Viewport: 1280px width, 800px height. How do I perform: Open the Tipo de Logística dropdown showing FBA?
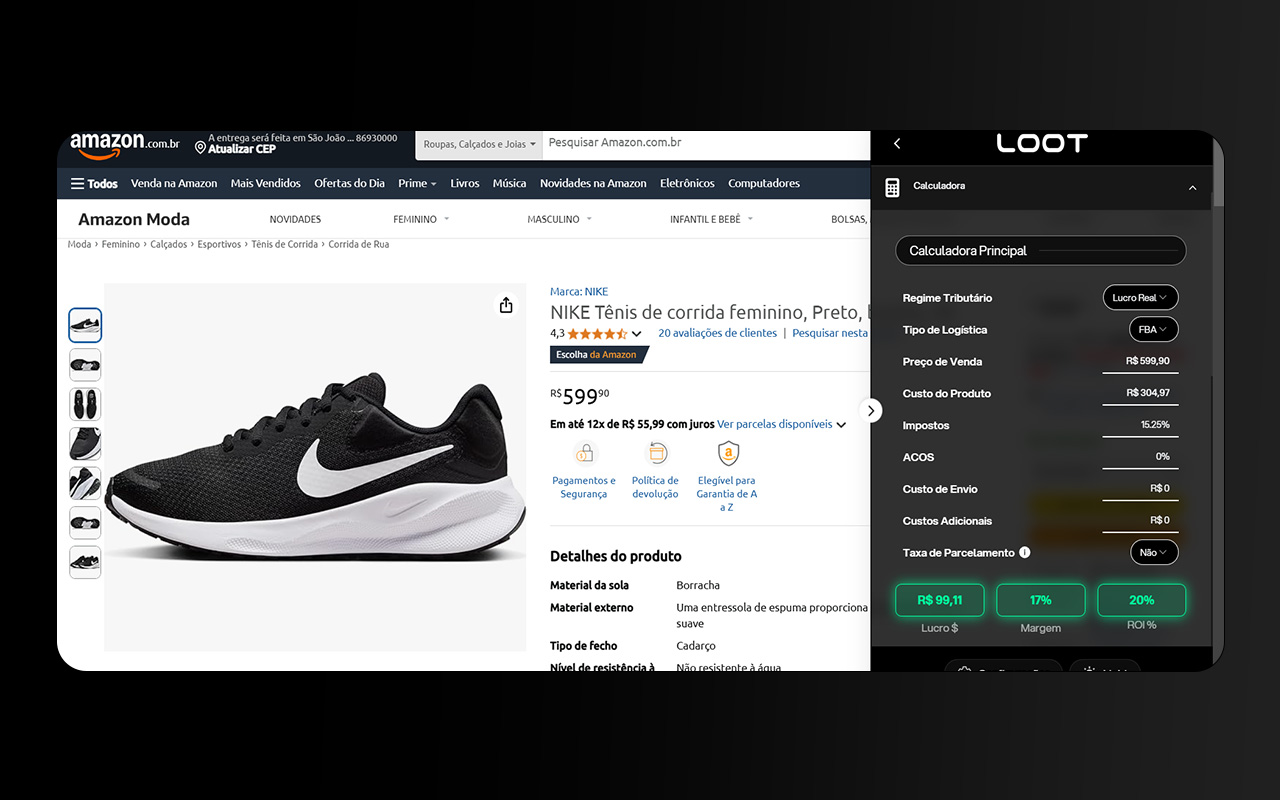tap(1153, 329)
